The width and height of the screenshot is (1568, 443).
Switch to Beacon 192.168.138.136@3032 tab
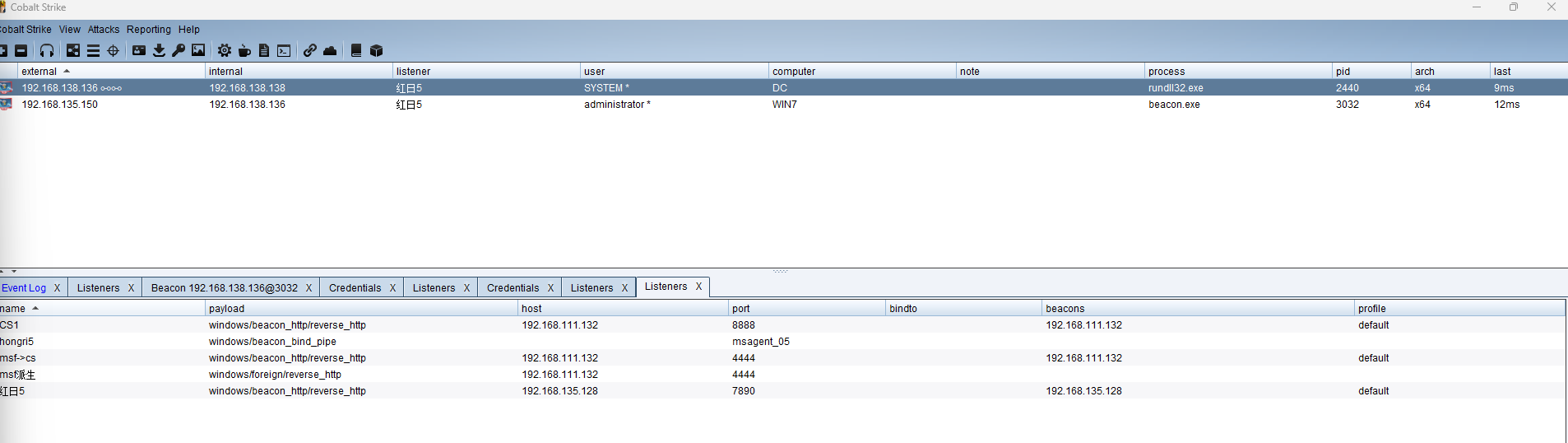pos(225,288)
